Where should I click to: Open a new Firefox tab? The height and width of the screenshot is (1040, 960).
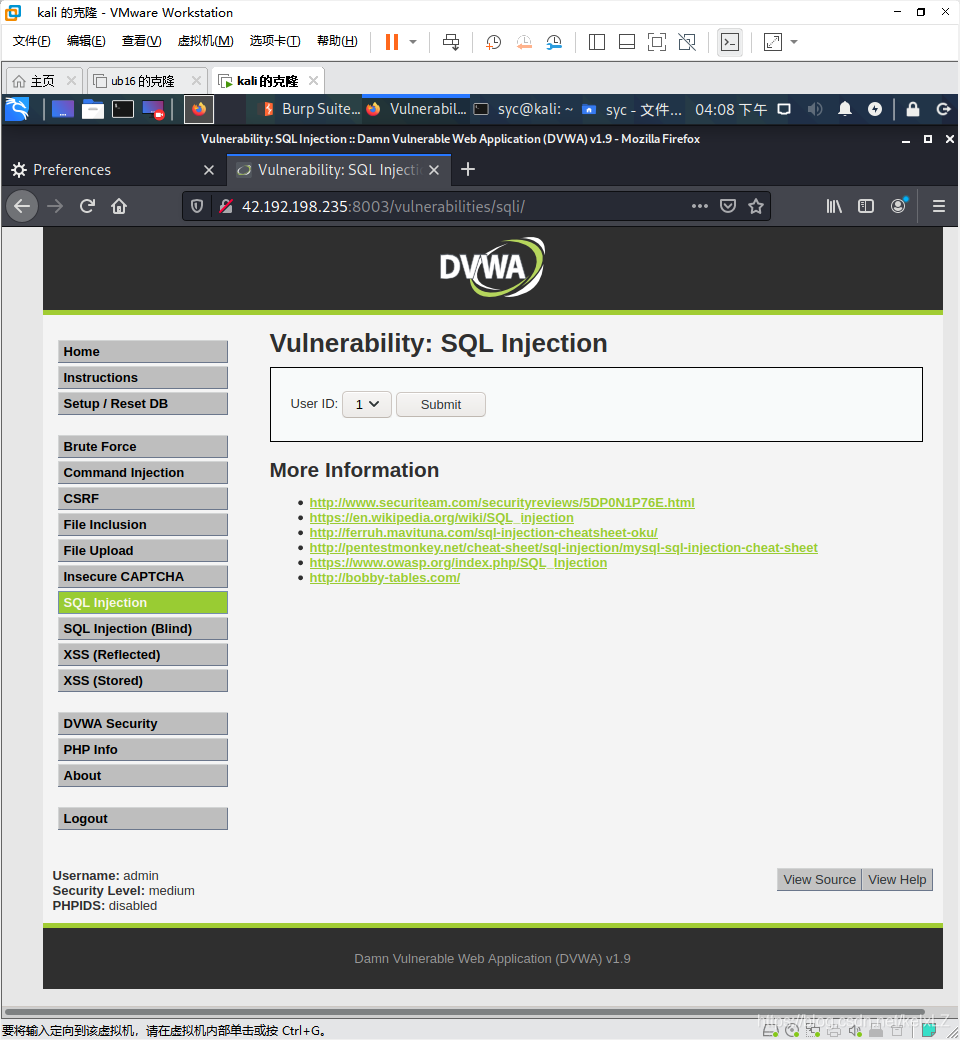[468, 169]
